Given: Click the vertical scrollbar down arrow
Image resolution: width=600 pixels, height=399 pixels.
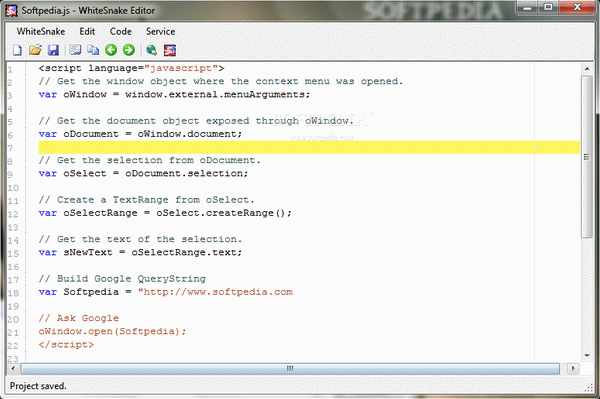Looking at the screenshot, I should click(x=587, y=355).
